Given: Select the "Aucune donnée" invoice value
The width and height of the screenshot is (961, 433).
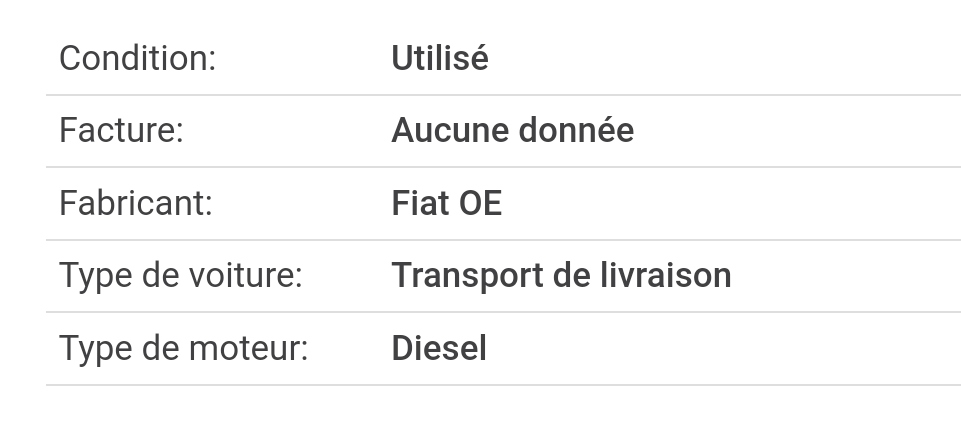Looking at the screenshot, I should click(x=512, y=130).
